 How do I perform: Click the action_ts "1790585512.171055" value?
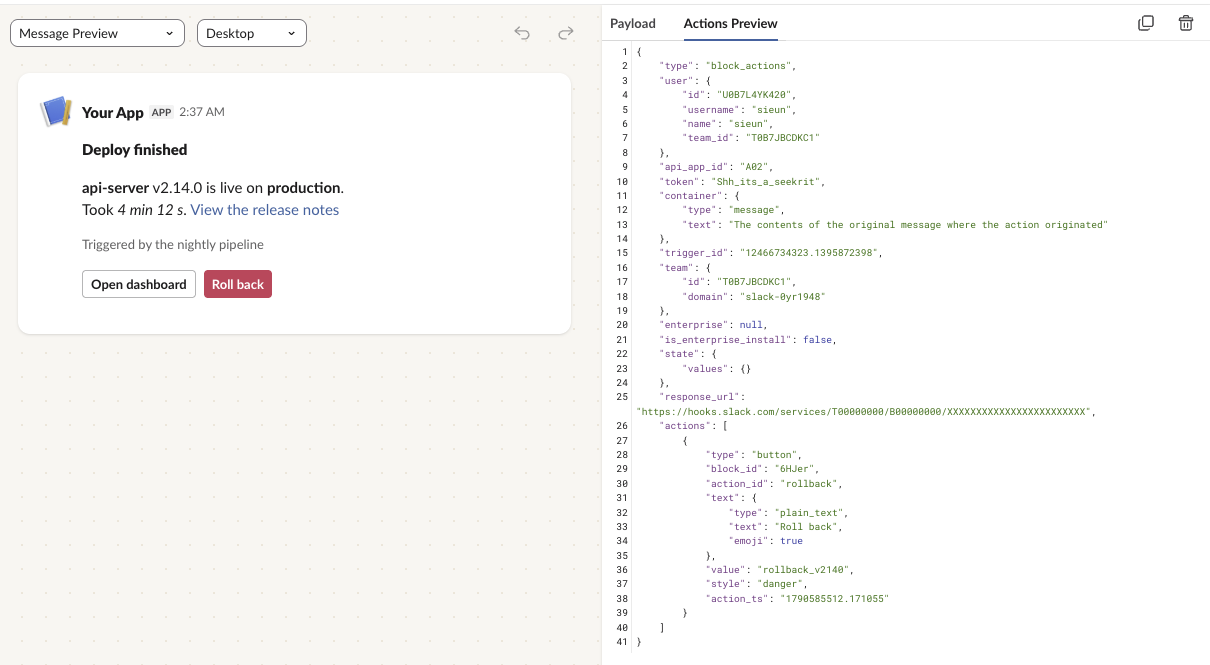[x=832, y=598]
